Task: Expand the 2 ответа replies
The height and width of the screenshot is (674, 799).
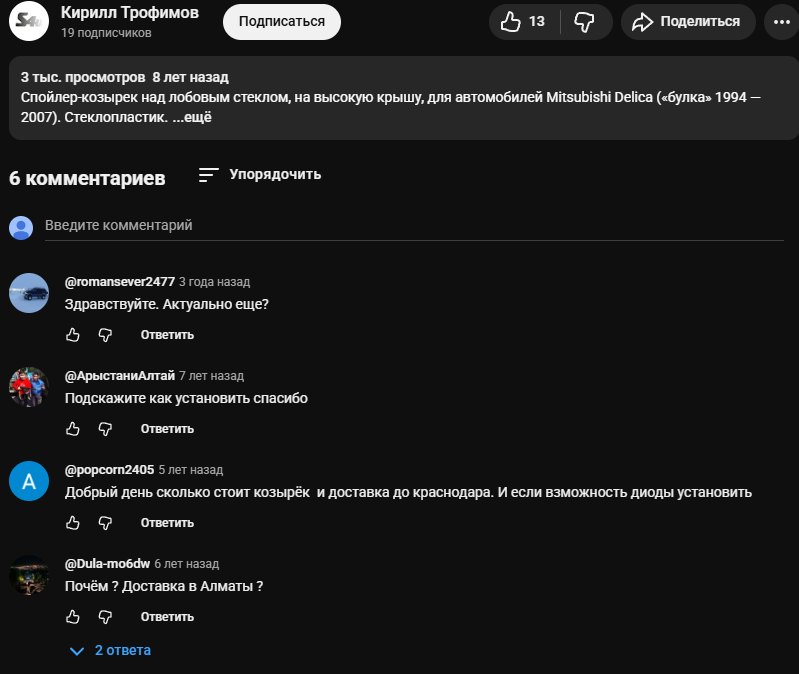Action: coord(111,651)
